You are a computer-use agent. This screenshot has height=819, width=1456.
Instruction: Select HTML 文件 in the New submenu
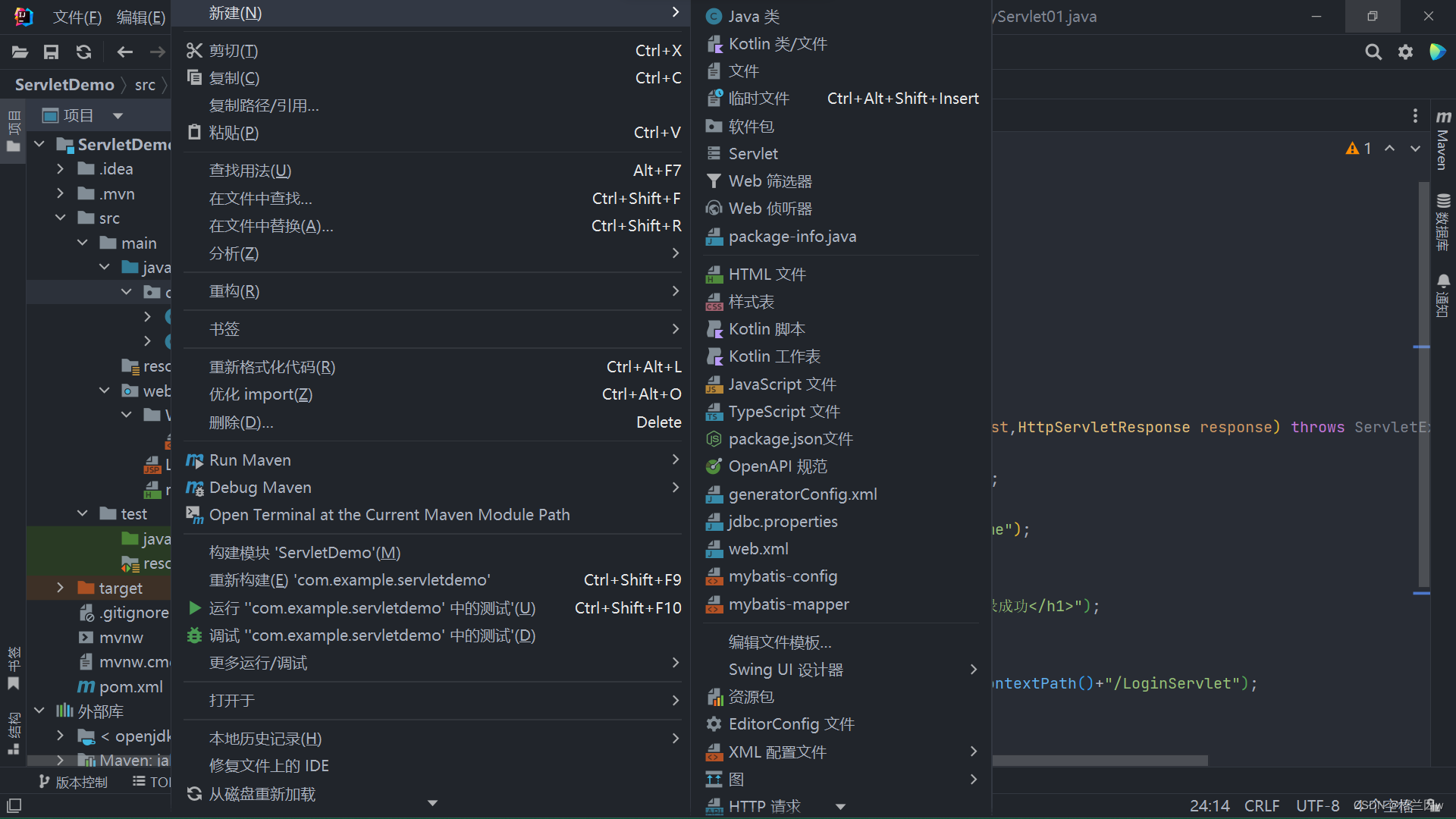point(842,275)
